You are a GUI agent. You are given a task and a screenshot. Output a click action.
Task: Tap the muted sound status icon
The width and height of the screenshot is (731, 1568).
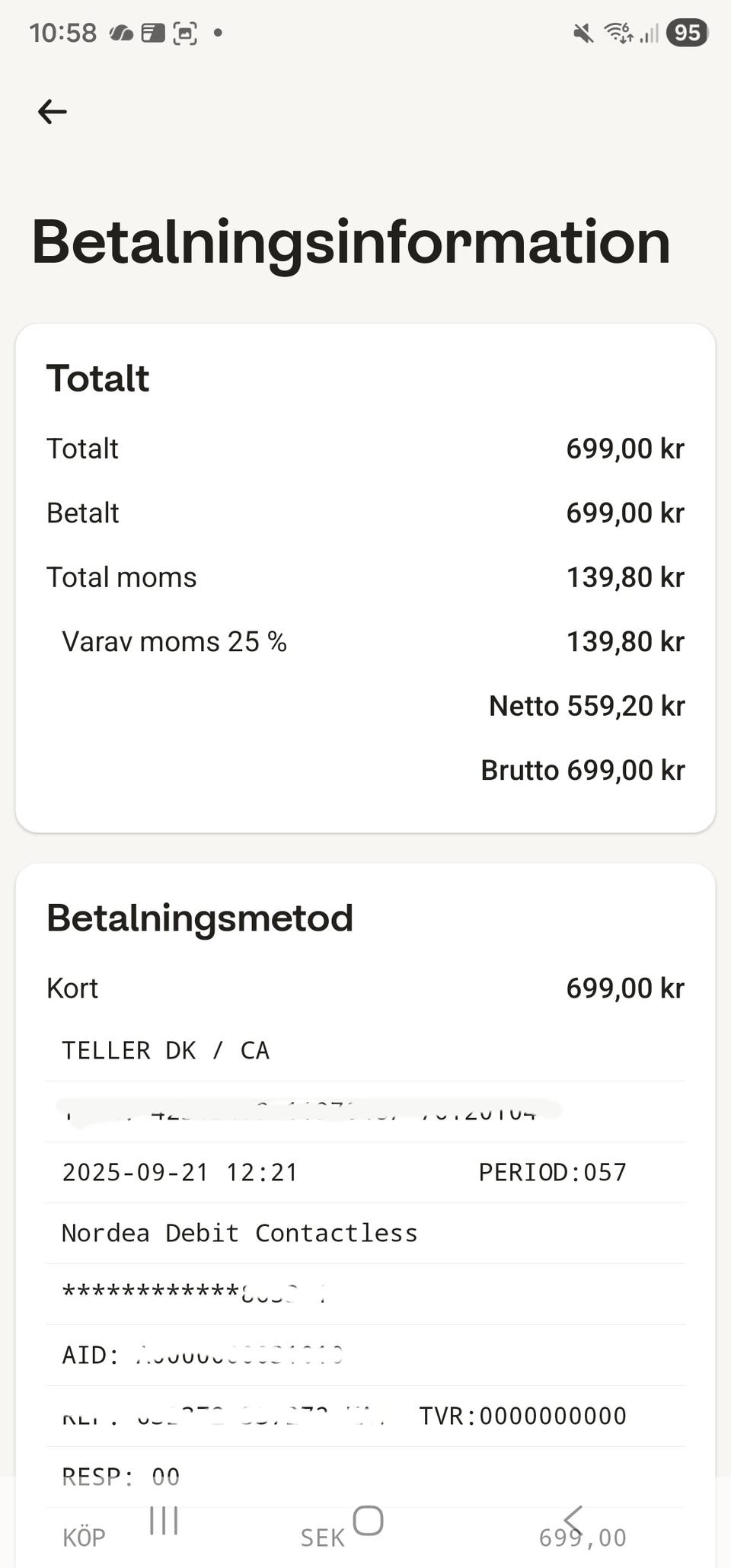point(583,33)
